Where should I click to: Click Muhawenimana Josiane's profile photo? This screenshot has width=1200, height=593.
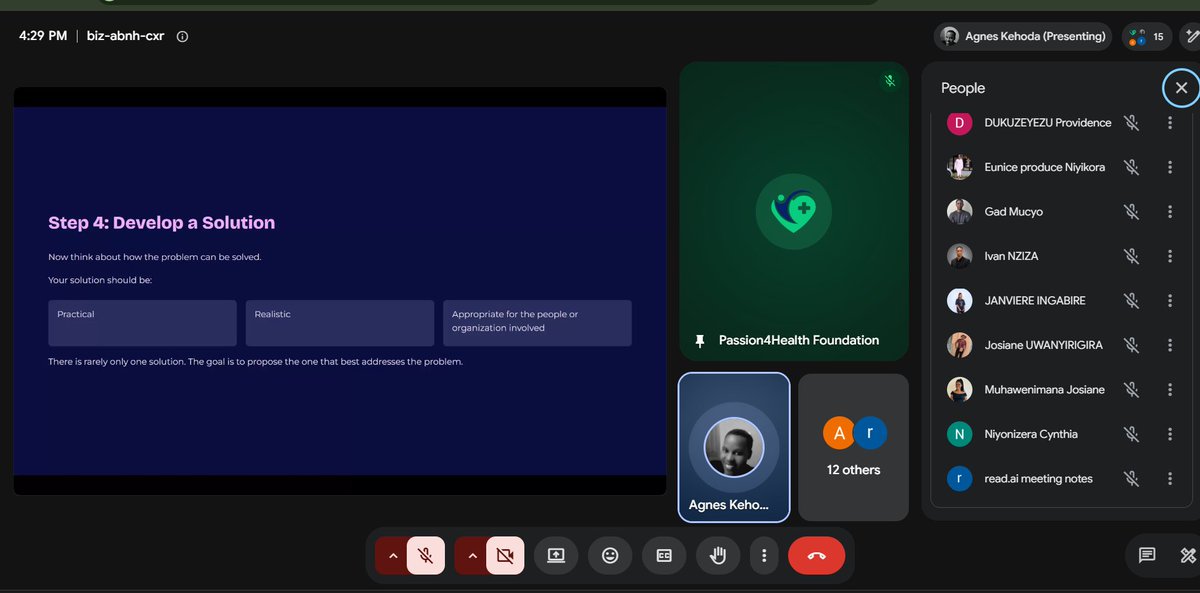tap(959, 389)
